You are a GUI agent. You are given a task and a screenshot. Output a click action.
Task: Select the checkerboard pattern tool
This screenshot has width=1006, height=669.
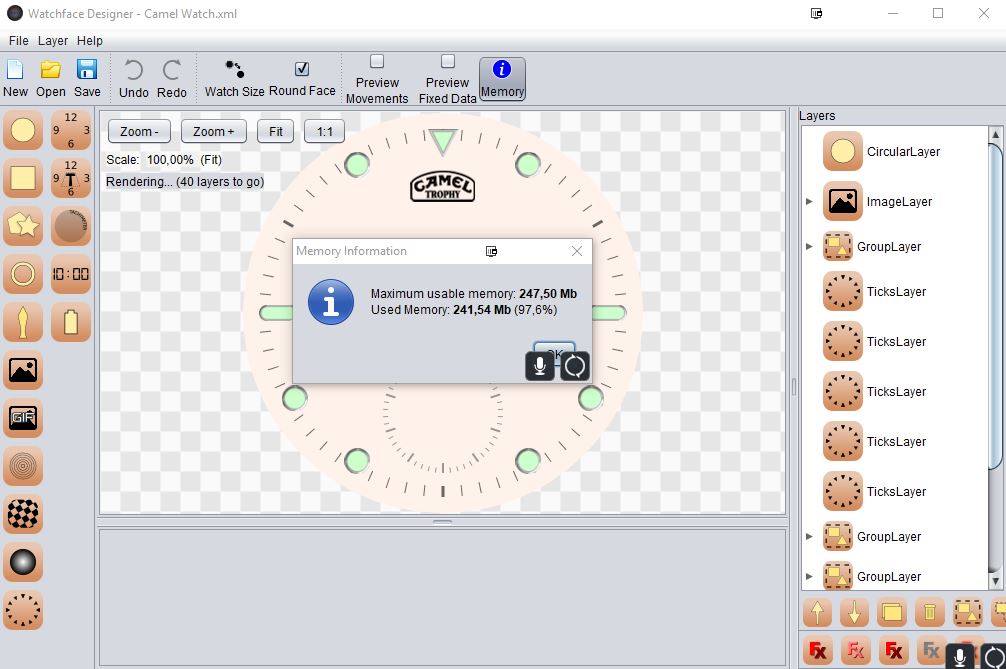(x=23, y=514)
